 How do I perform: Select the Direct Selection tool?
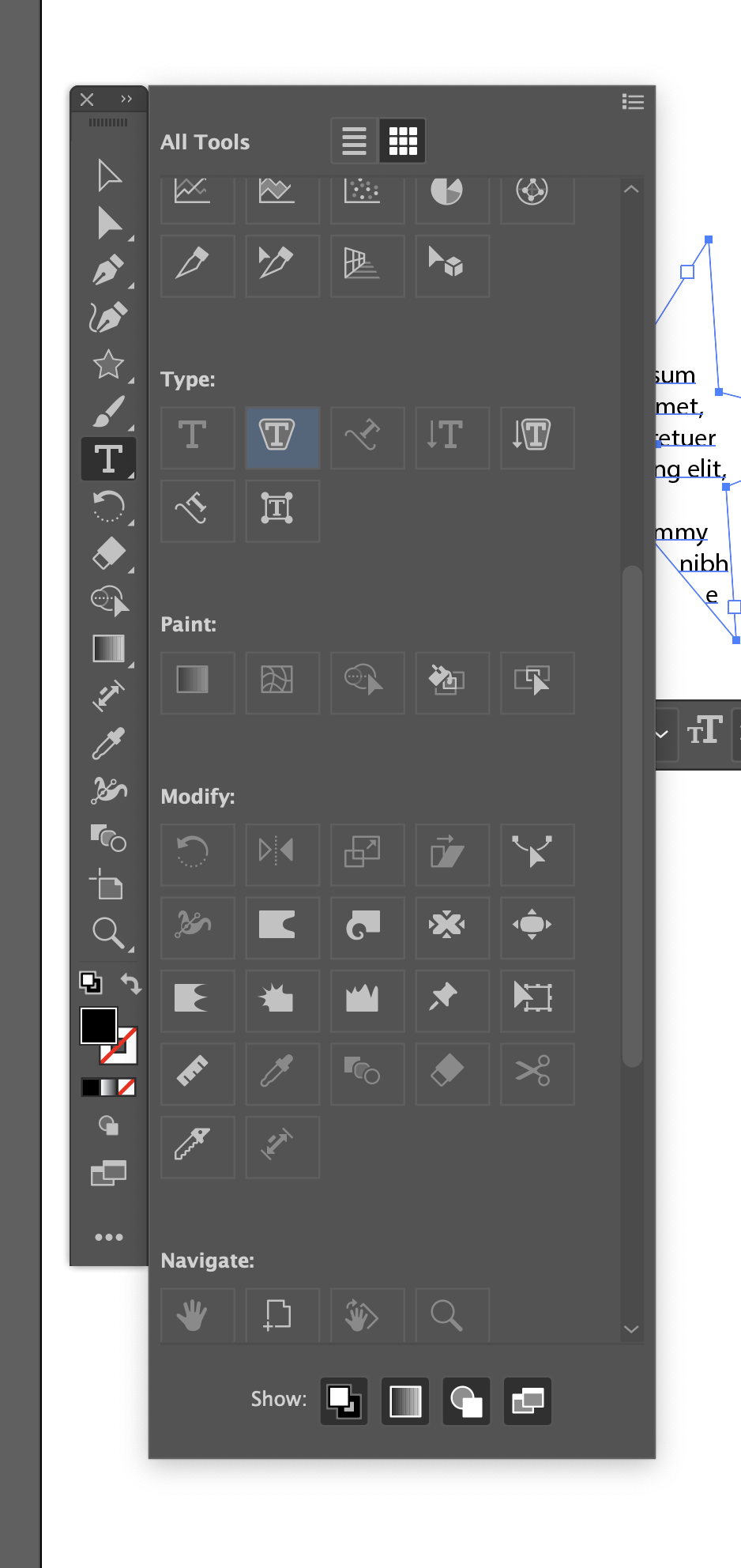pos(109,224)
